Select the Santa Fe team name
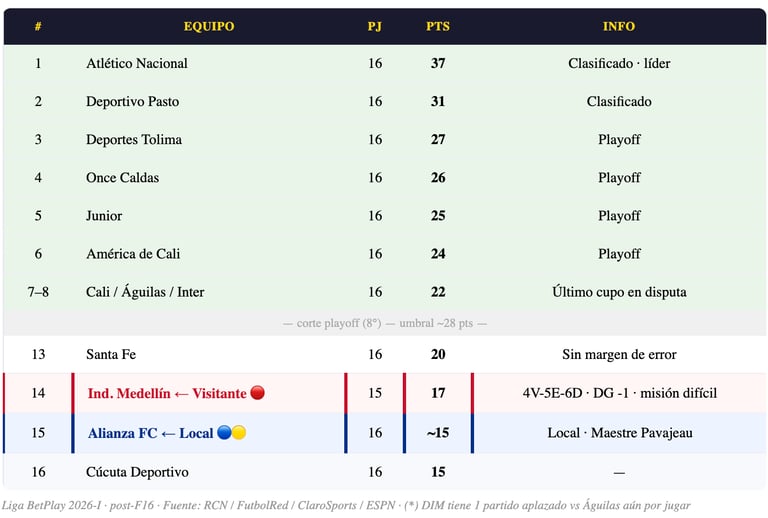The width and height of the screenshot is (768, 518). tap(111, 354)
